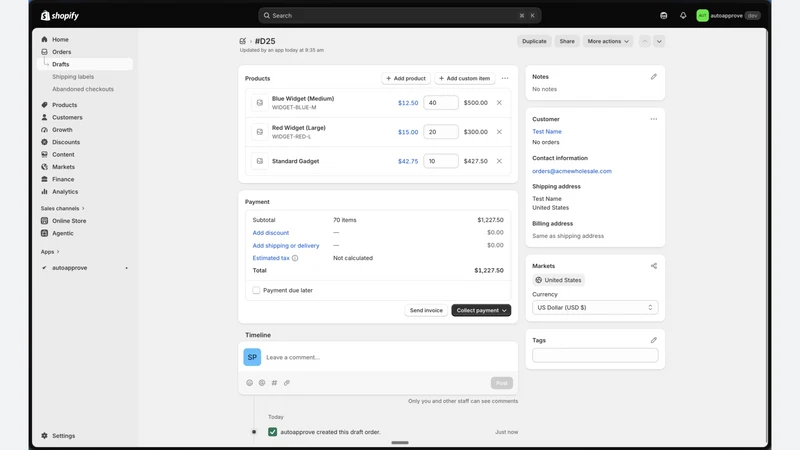Image resolution: width=800 pixels, height=450 pixels.
Task: Click the Markets card share icon
Action: [654, 266]
